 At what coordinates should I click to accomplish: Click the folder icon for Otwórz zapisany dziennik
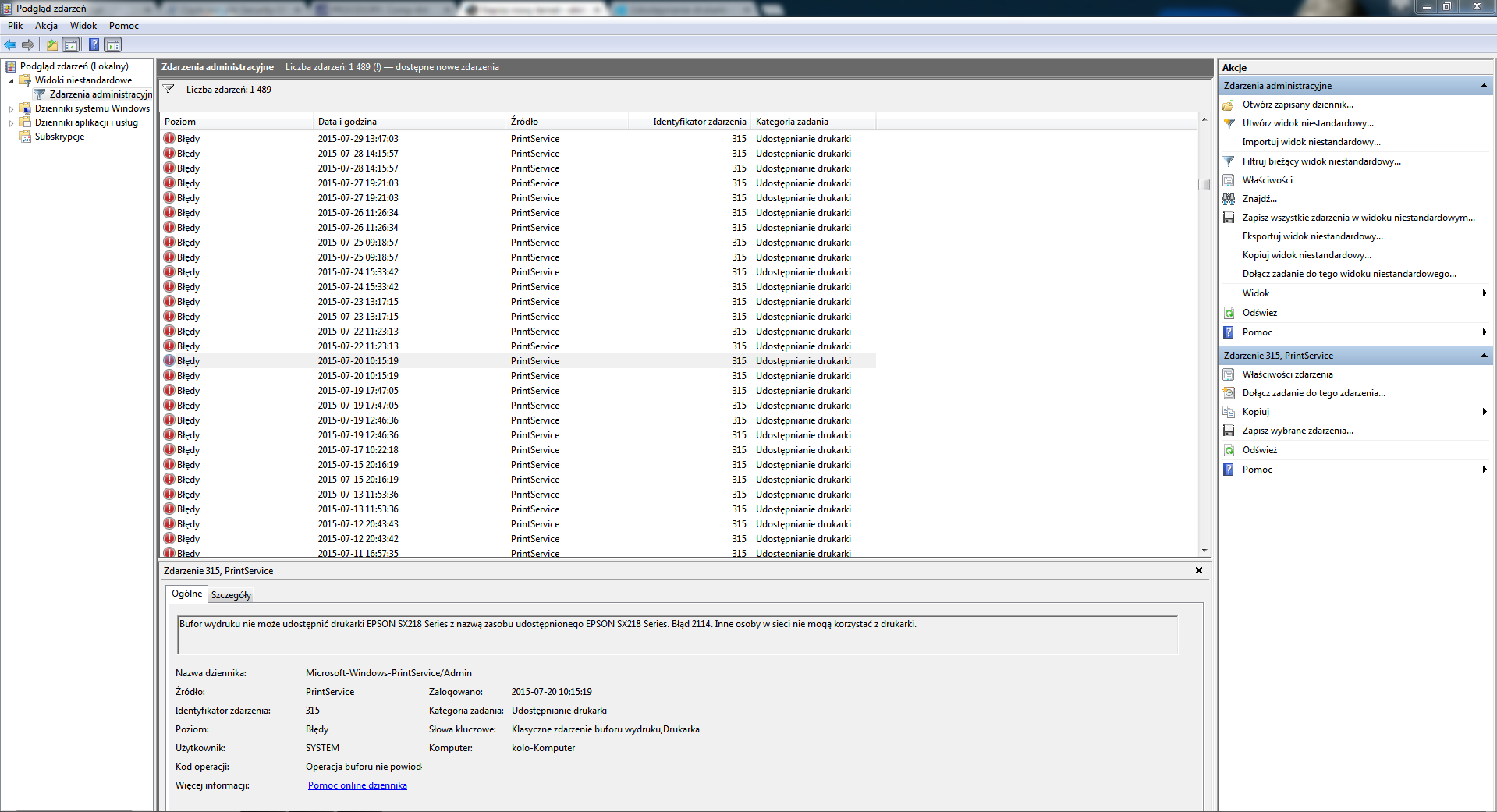click(x=1229, y=105)
